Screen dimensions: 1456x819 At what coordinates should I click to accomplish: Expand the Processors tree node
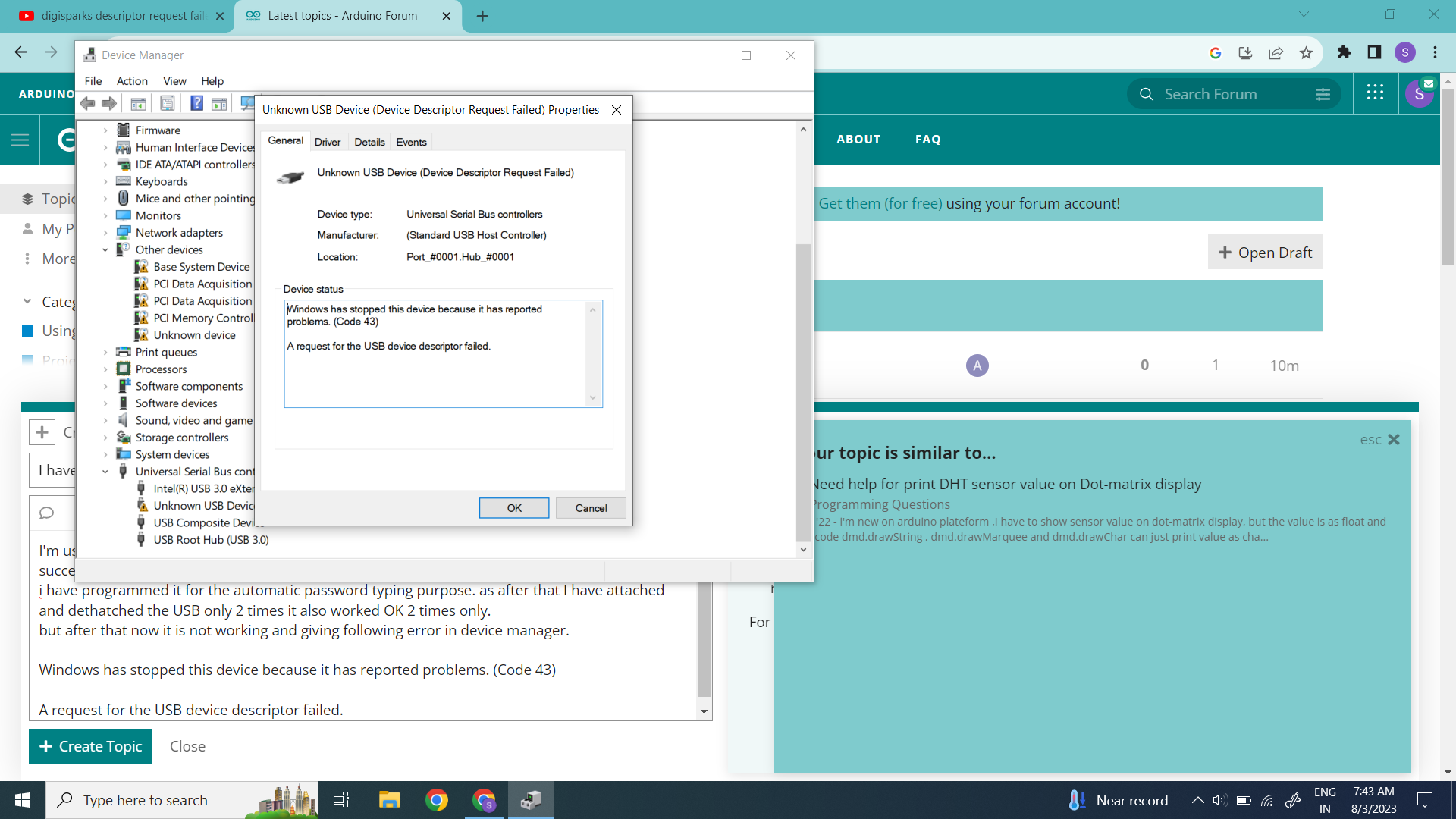coord(105,369)
